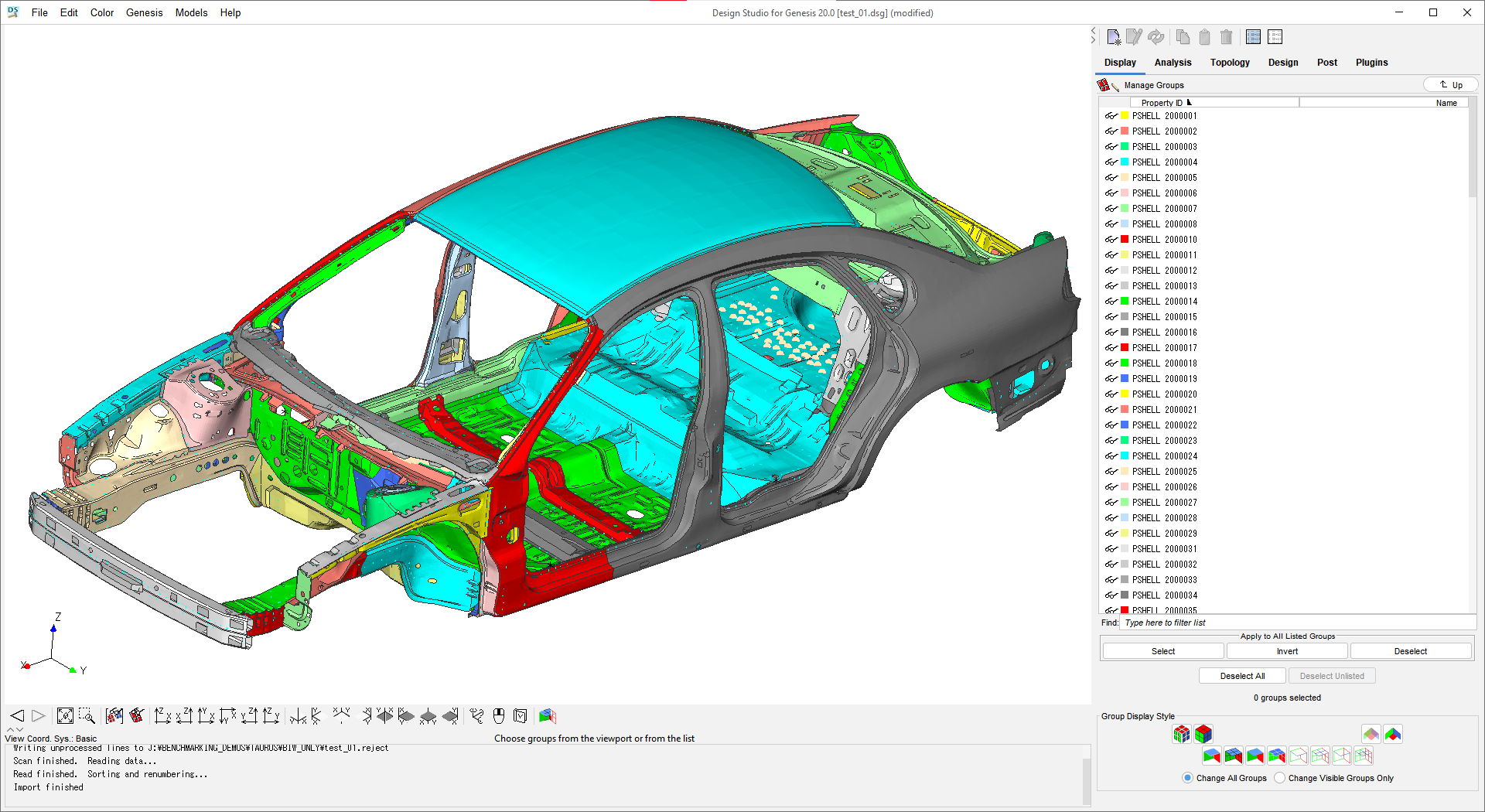This screenshot has height=812, width=1485.
Task: Select Change All Groups radio button
Action: coord(1187,778)
